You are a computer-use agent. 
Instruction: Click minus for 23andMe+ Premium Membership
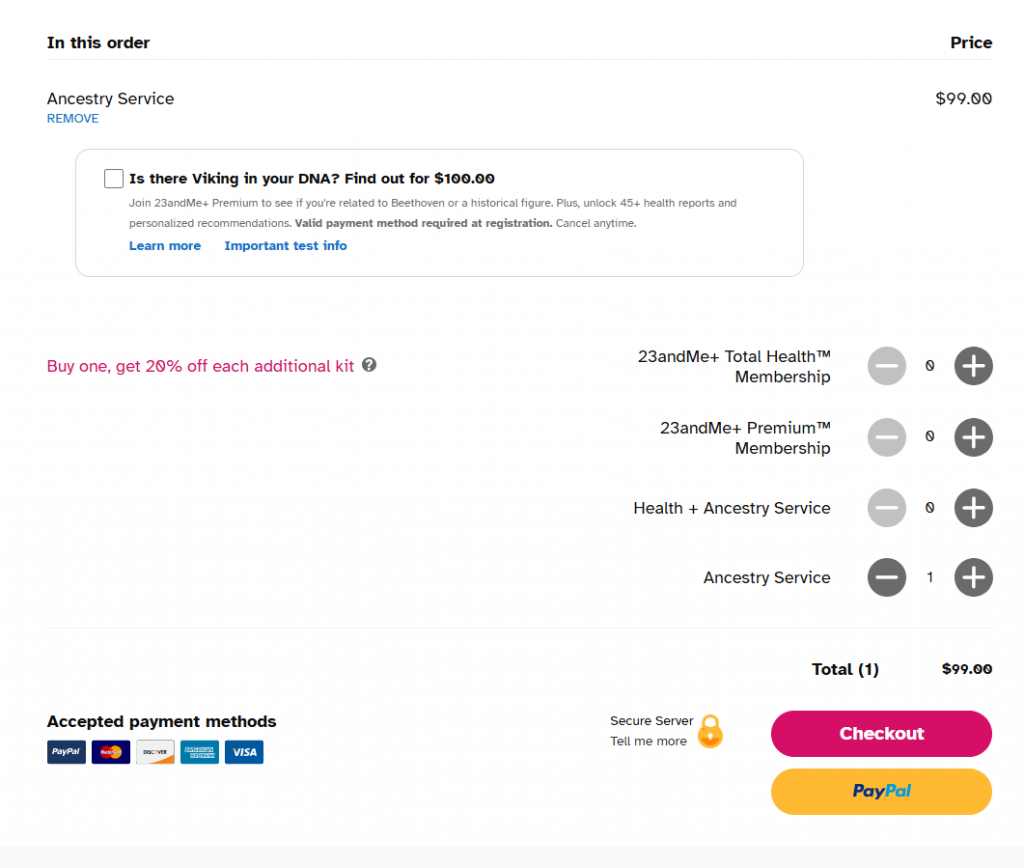886,437
